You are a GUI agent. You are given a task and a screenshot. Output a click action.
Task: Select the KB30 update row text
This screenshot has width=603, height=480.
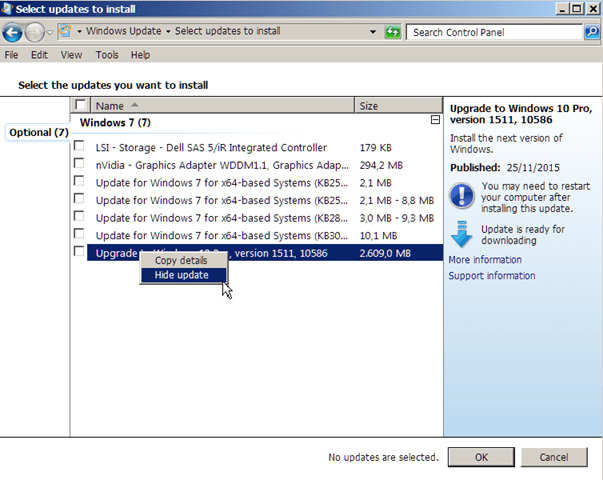pyautogui.click(x=222, y=236)
